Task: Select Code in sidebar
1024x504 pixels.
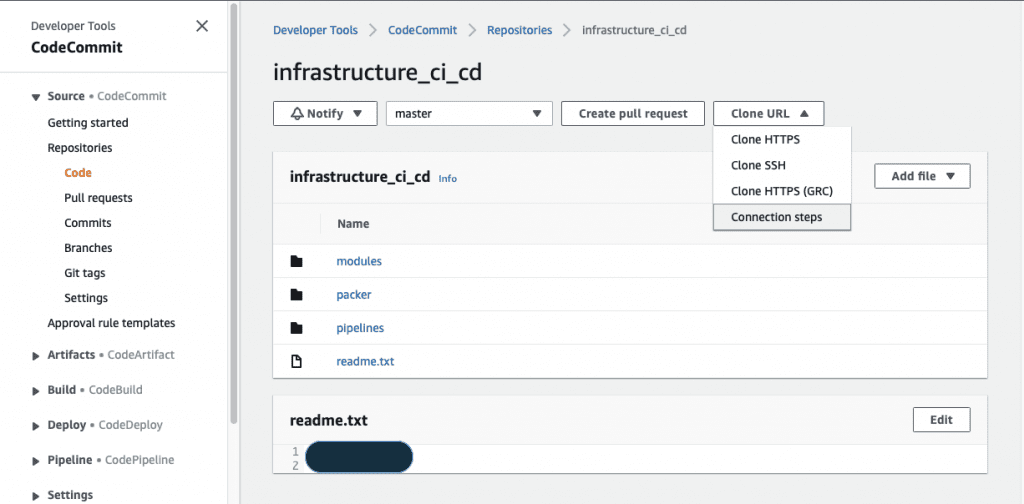Action: [x=78, y=173]
